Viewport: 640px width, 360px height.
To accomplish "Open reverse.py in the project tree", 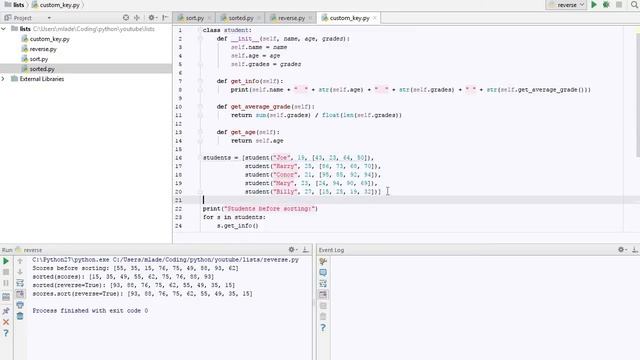I will pos(43,49).
